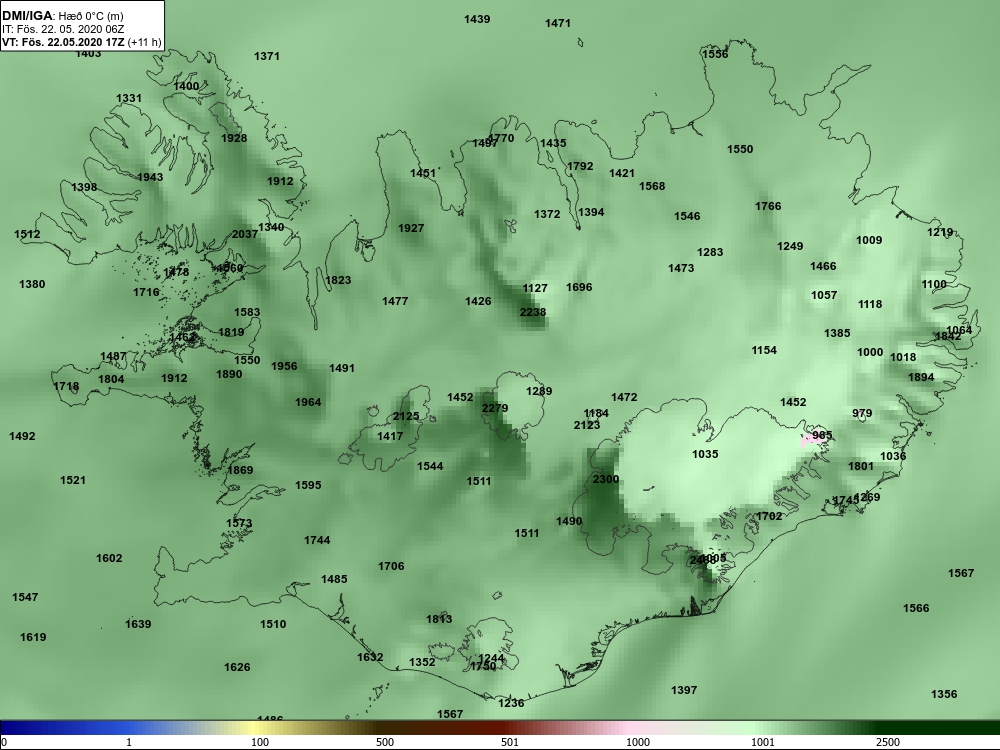Select the map value 1566

pyautogui.click(x=916, y=608)
